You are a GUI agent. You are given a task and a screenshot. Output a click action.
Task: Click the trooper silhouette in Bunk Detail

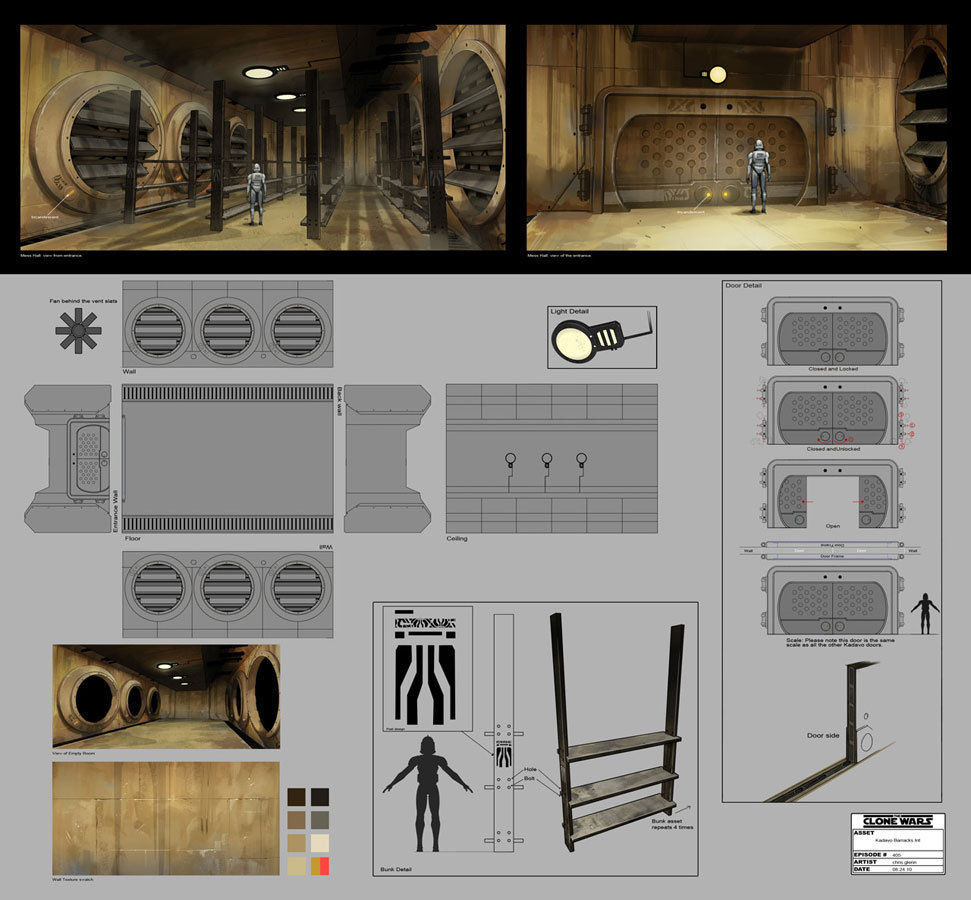click(427, 793)
